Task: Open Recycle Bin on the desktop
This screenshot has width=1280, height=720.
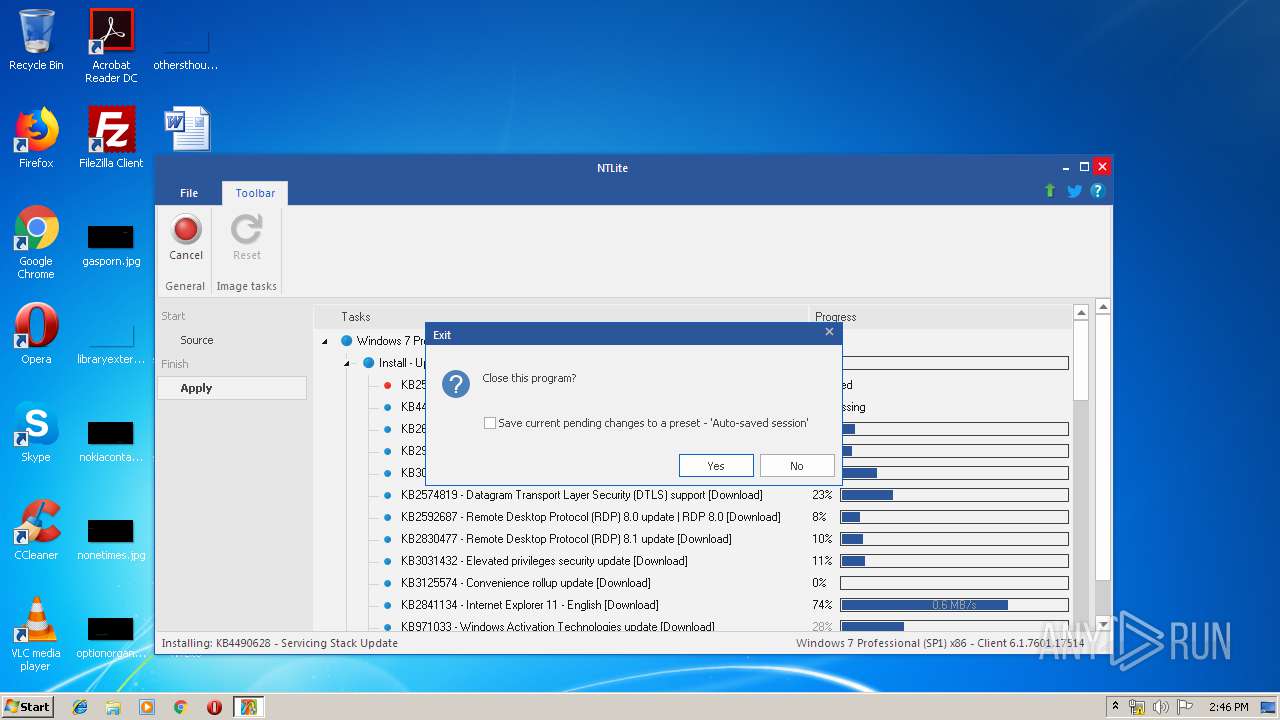Action: point(36,40)
